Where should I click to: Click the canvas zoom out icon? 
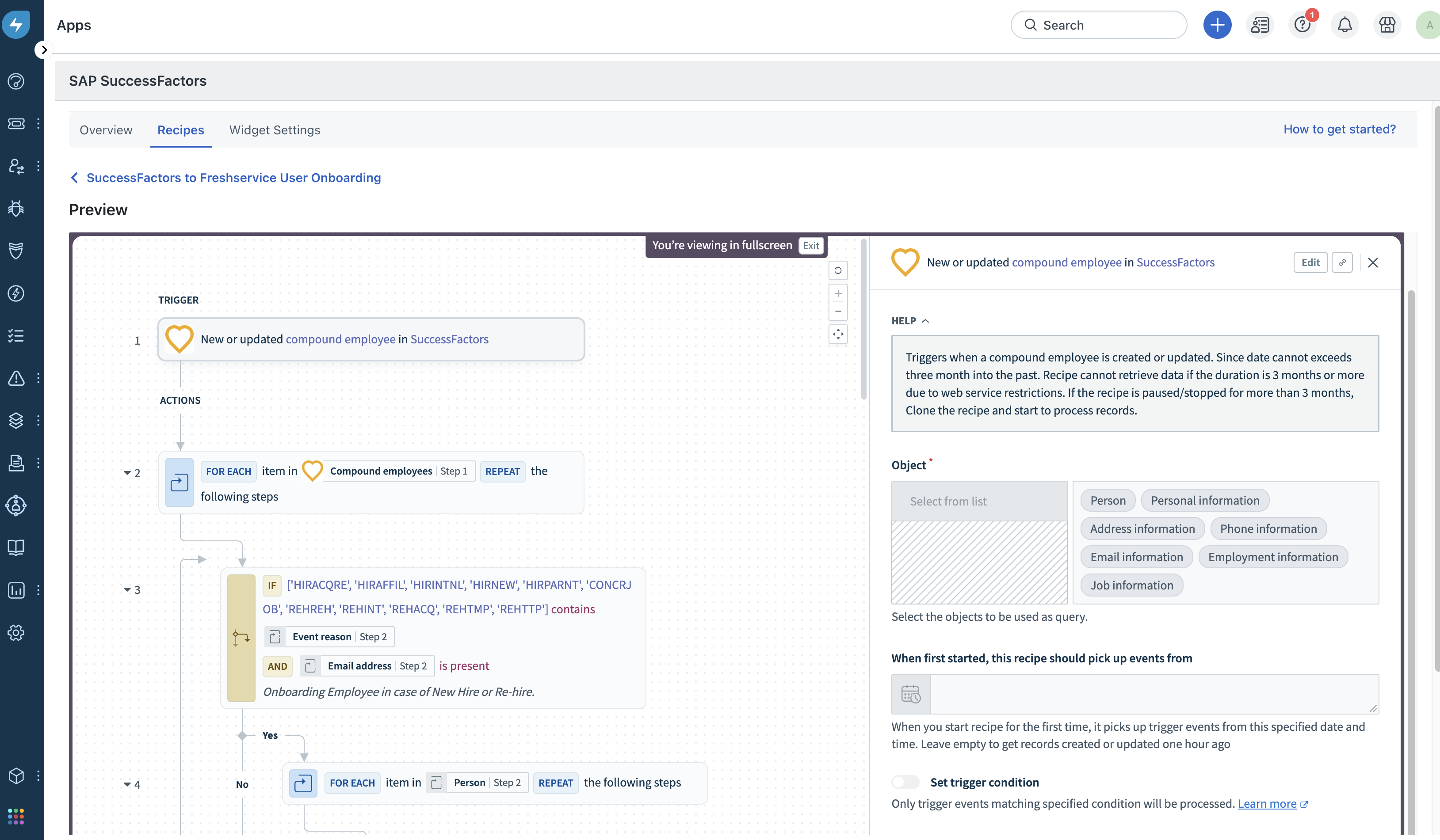point(838,311)
